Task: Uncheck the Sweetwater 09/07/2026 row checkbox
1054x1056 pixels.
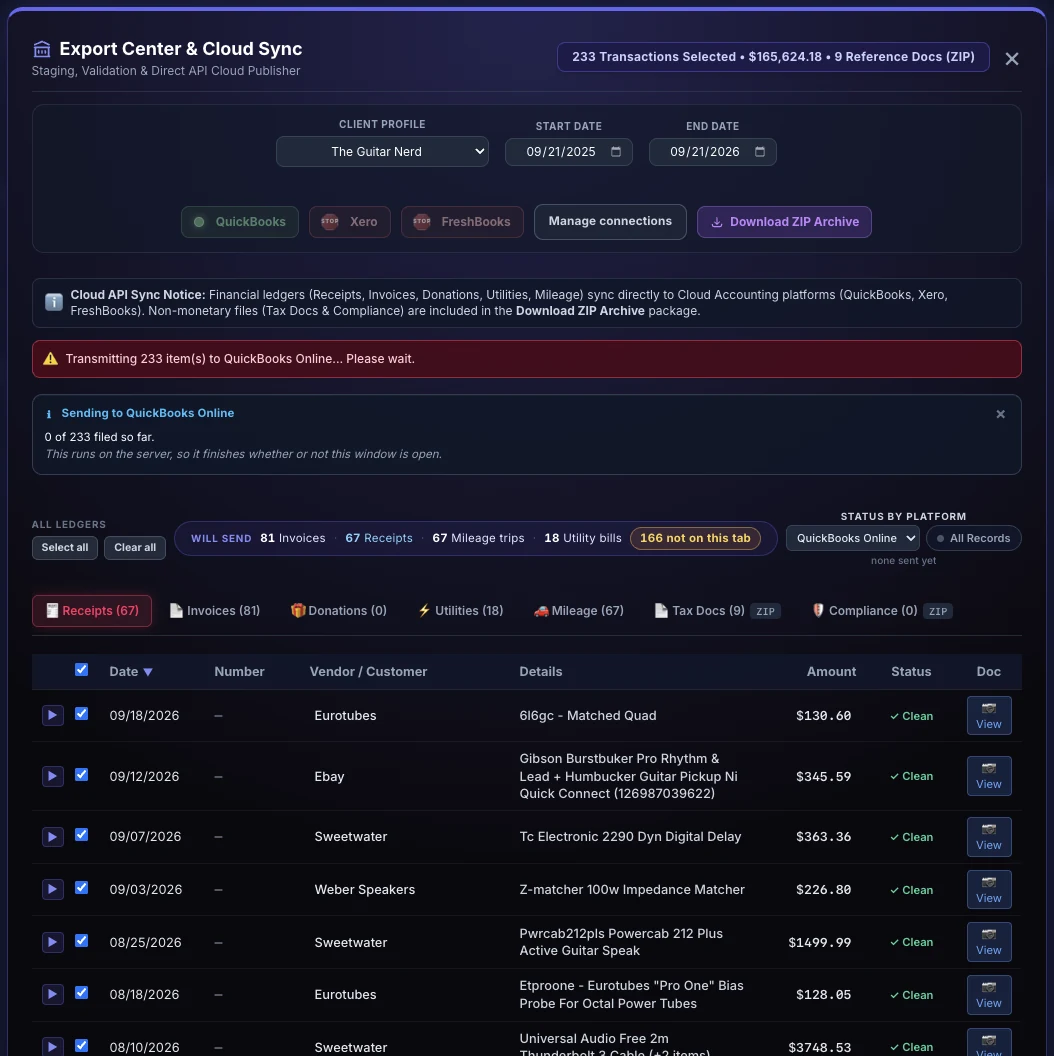Action: pos(81,834)
